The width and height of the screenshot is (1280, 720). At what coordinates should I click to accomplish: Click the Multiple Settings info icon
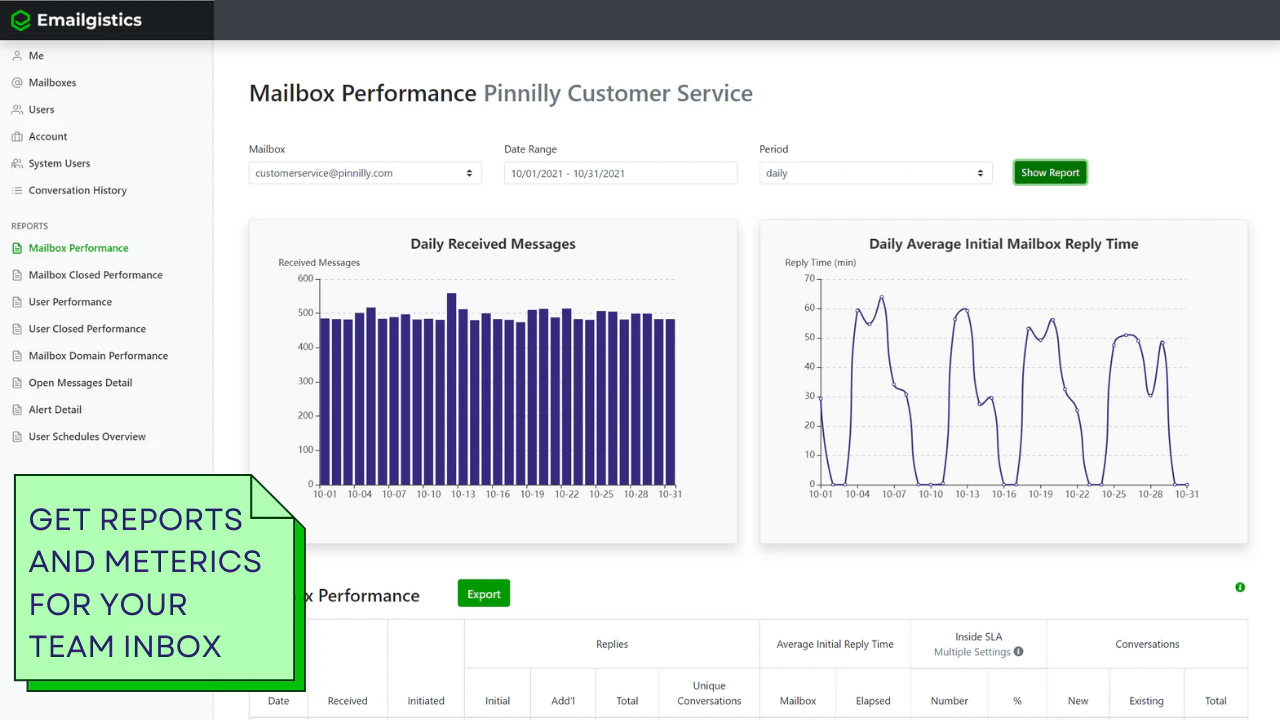[x=1018, y=652]
